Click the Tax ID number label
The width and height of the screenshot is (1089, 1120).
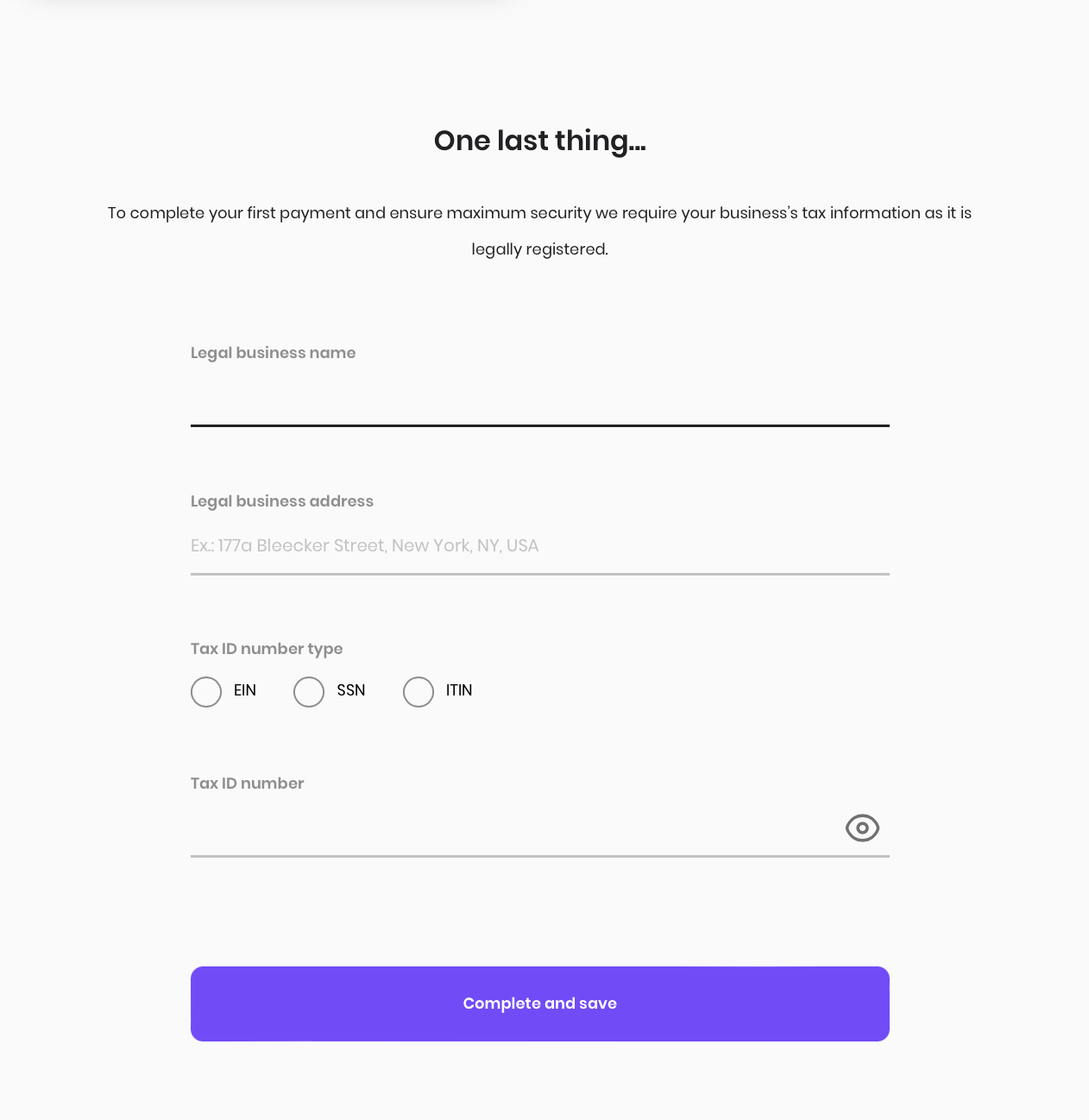248,783
